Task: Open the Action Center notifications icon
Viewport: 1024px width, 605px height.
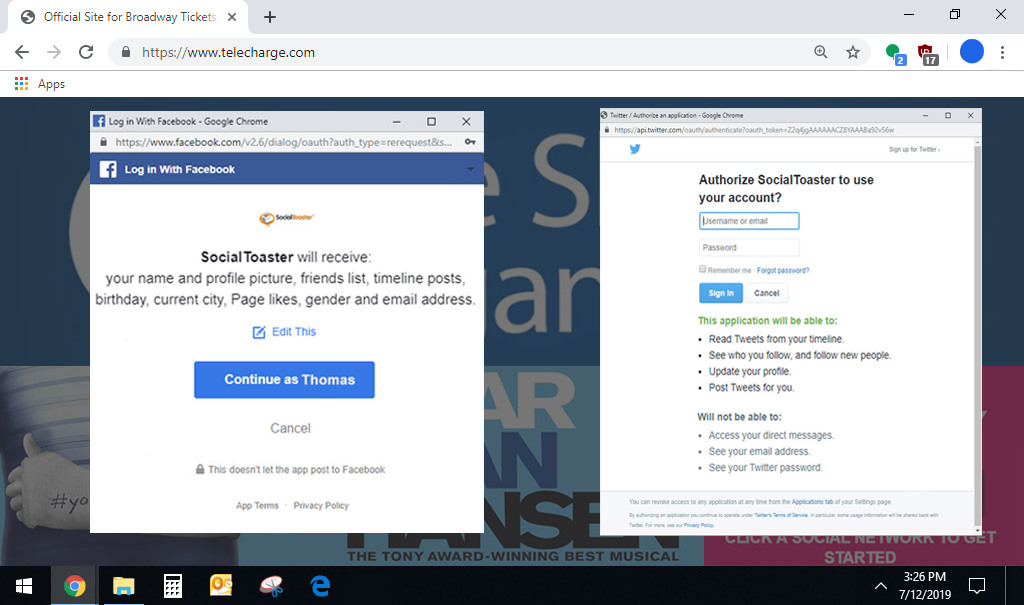Action: (977, 586)
